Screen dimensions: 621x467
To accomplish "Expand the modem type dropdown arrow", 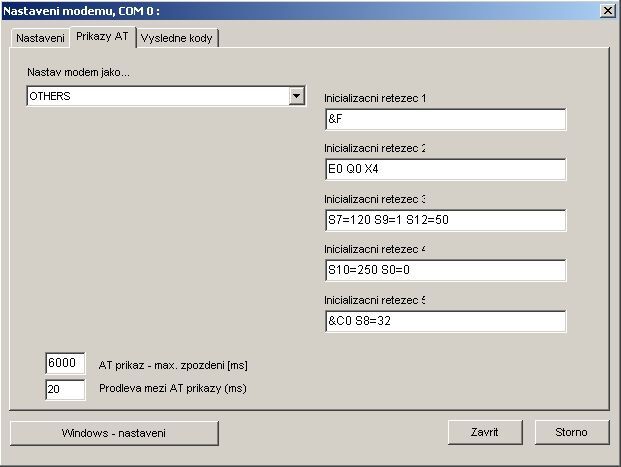I will click(296, 96).
